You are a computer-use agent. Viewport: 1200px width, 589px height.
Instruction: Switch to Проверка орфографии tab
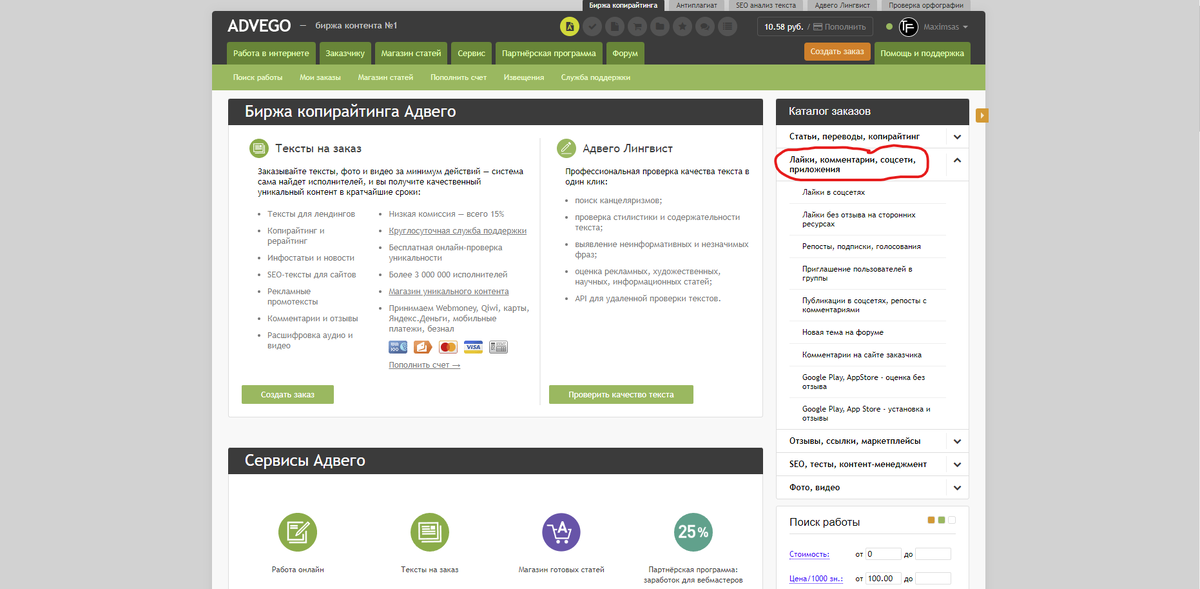click(926, 5)
